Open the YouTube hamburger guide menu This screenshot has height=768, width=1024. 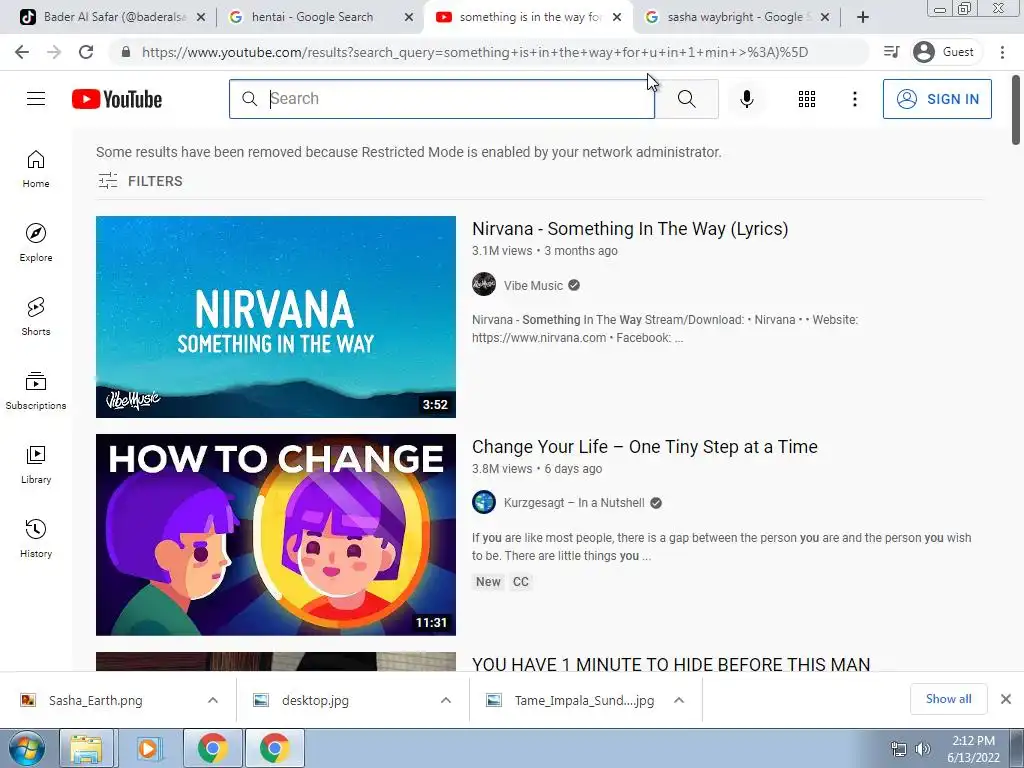36,99
